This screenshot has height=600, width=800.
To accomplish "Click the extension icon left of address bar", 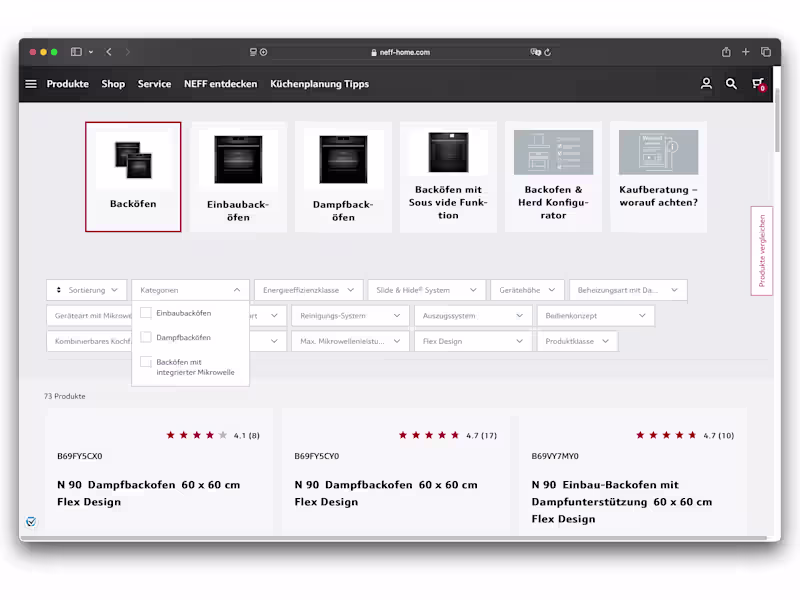I will 253,52.
